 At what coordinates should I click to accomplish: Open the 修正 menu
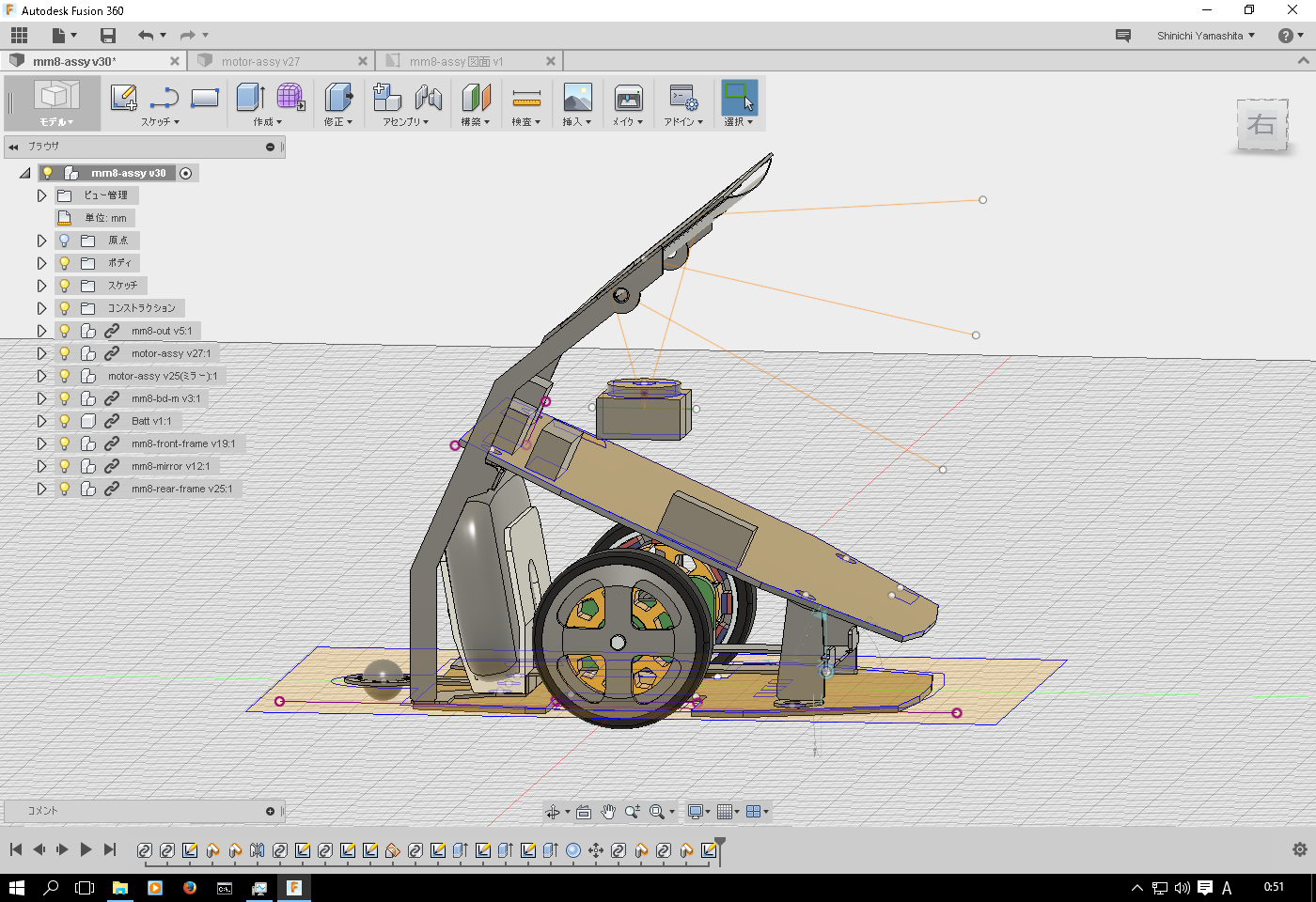click(338, 122)
